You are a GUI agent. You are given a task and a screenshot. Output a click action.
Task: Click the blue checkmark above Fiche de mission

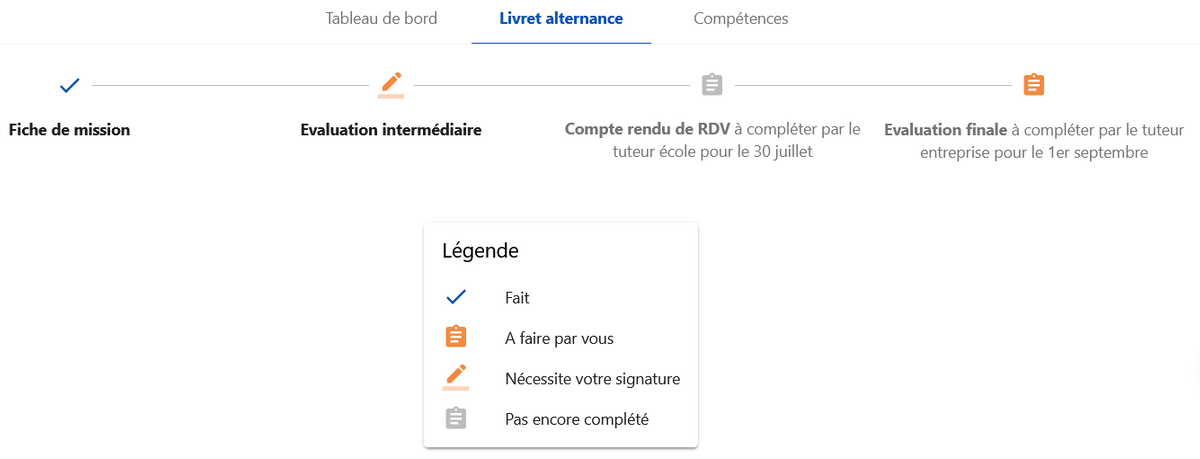[69, 85]
